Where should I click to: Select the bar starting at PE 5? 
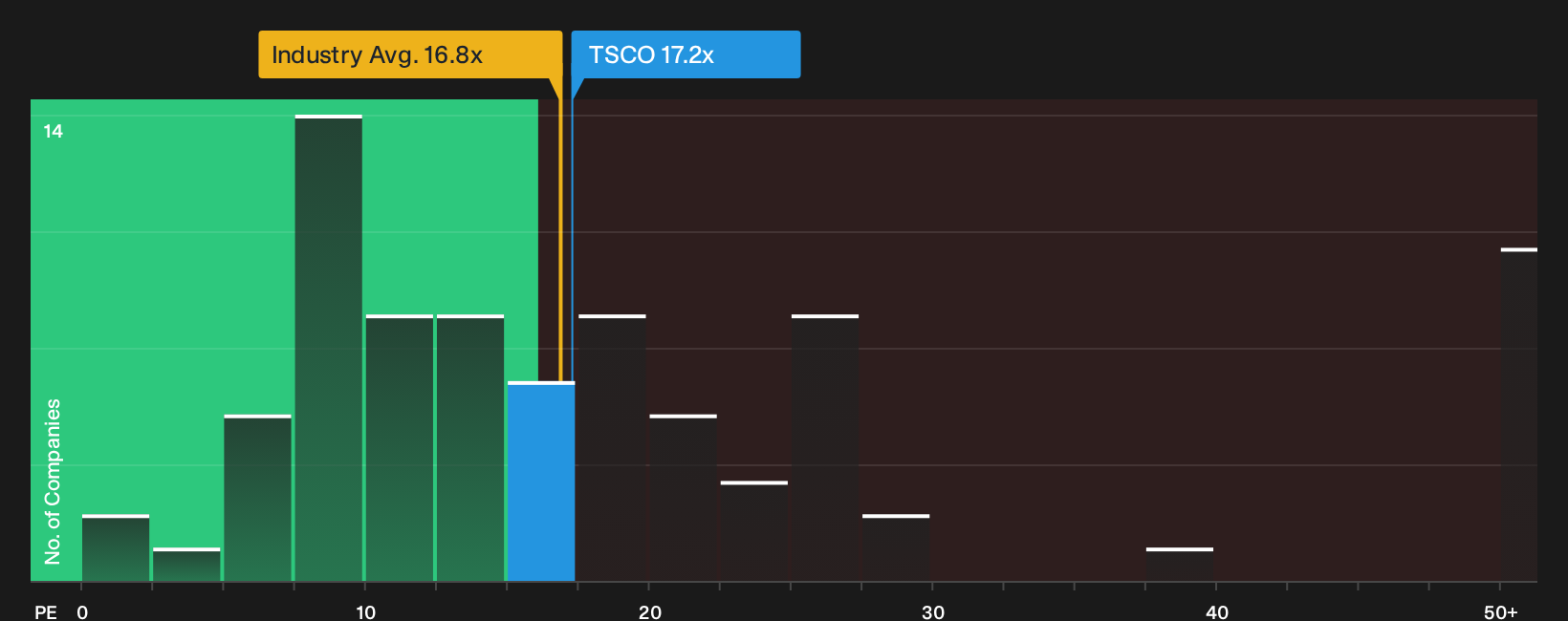[257, 498]
